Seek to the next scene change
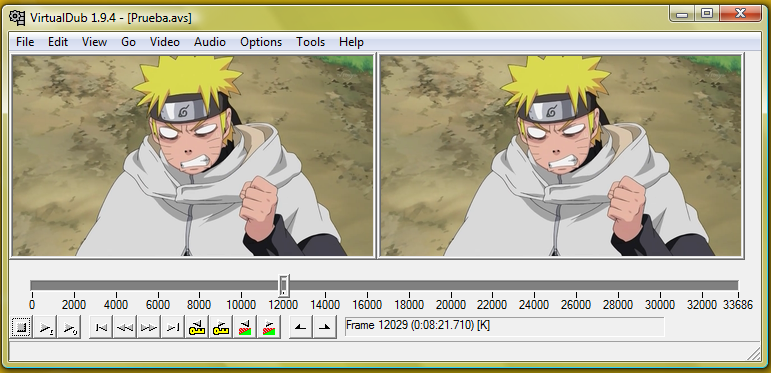 point(269,327)
